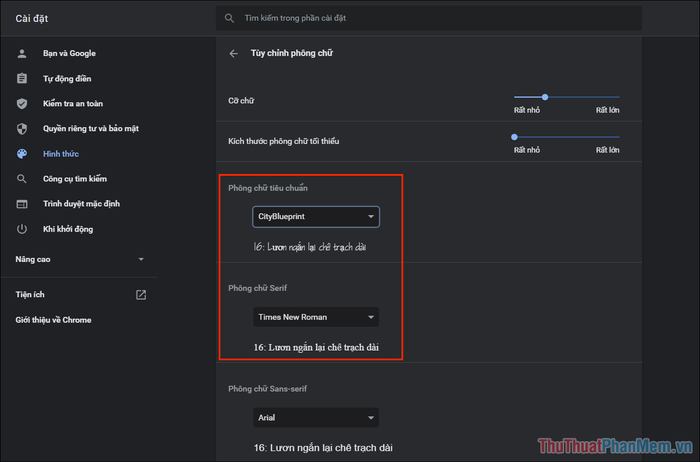Click the power icon for Khi khởi động

click(21, 229)
